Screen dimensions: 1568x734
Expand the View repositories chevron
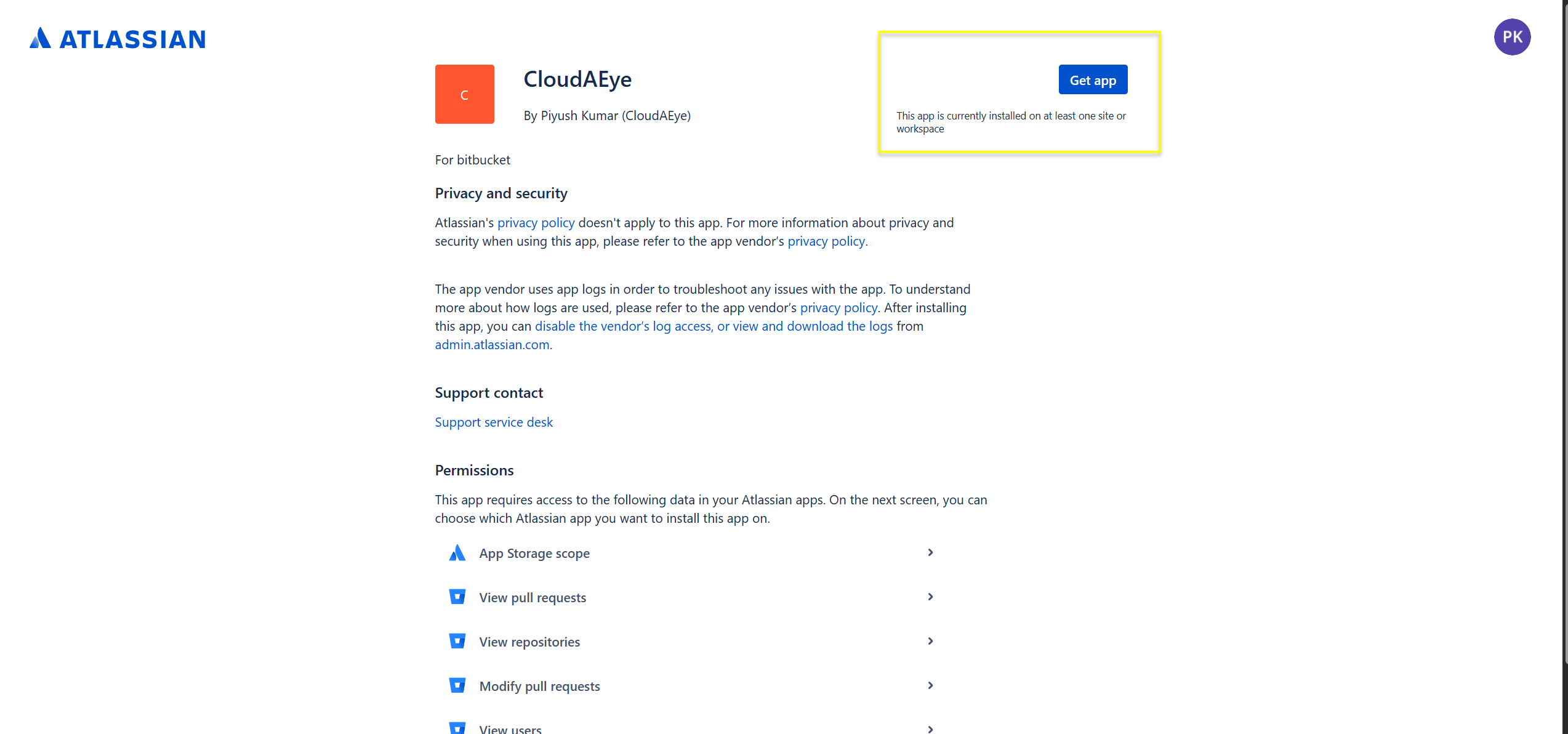click(x=930, y=641)
